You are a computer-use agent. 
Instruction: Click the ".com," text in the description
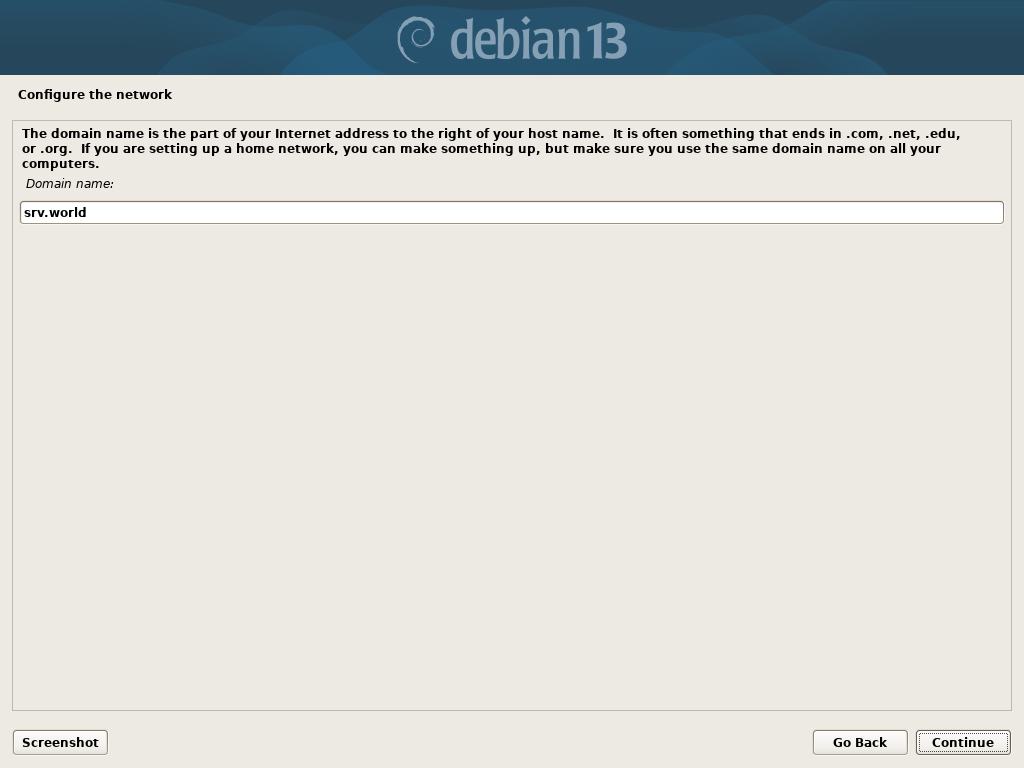click(864, 134)
